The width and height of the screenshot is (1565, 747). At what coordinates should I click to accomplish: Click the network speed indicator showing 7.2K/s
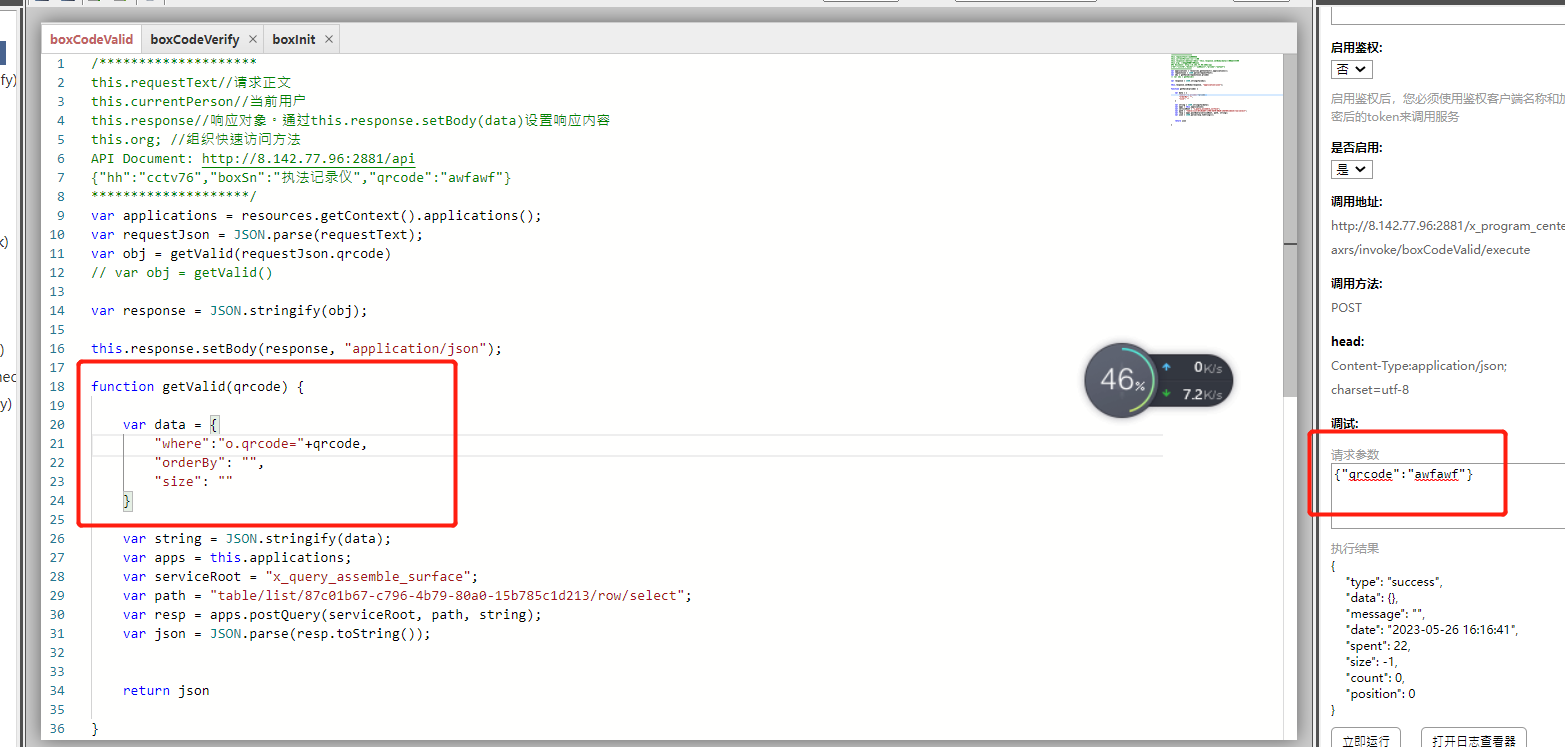tap(1196, 394)
